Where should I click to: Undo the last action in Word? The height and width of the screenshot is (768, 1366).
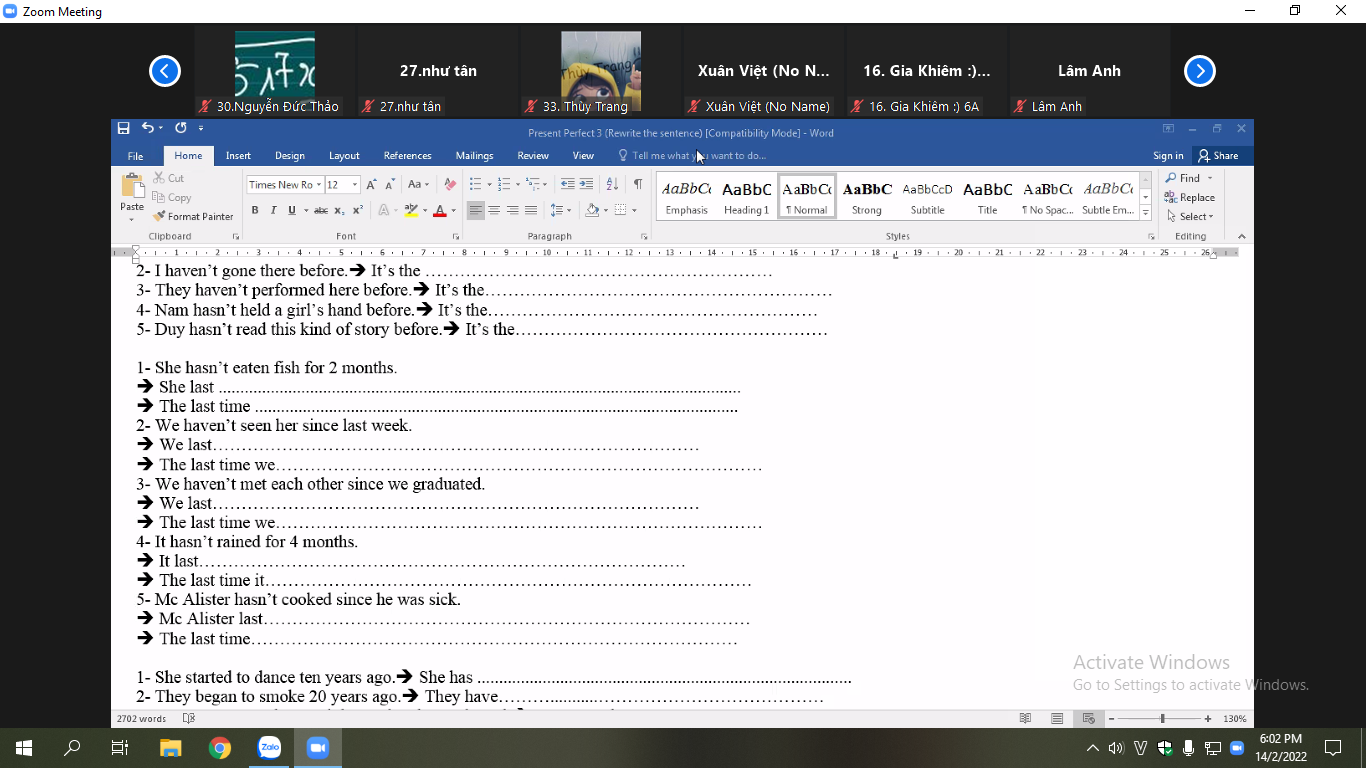click(x=147, y=128)
